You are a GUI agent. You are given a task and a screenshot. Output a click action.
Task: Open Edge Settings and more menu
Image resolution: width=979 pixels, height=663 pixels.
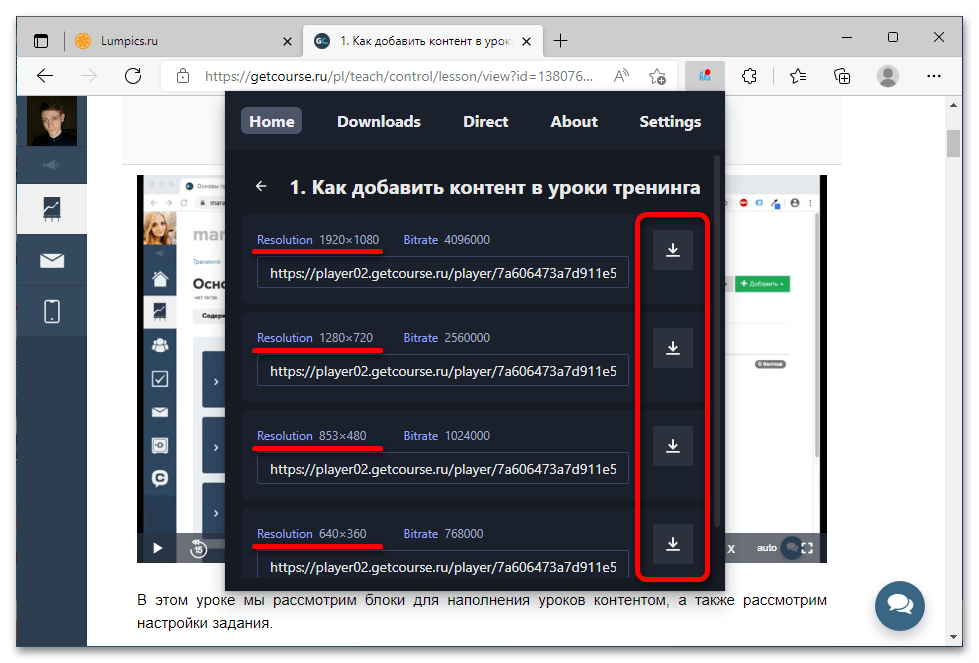tap(933, 76)
